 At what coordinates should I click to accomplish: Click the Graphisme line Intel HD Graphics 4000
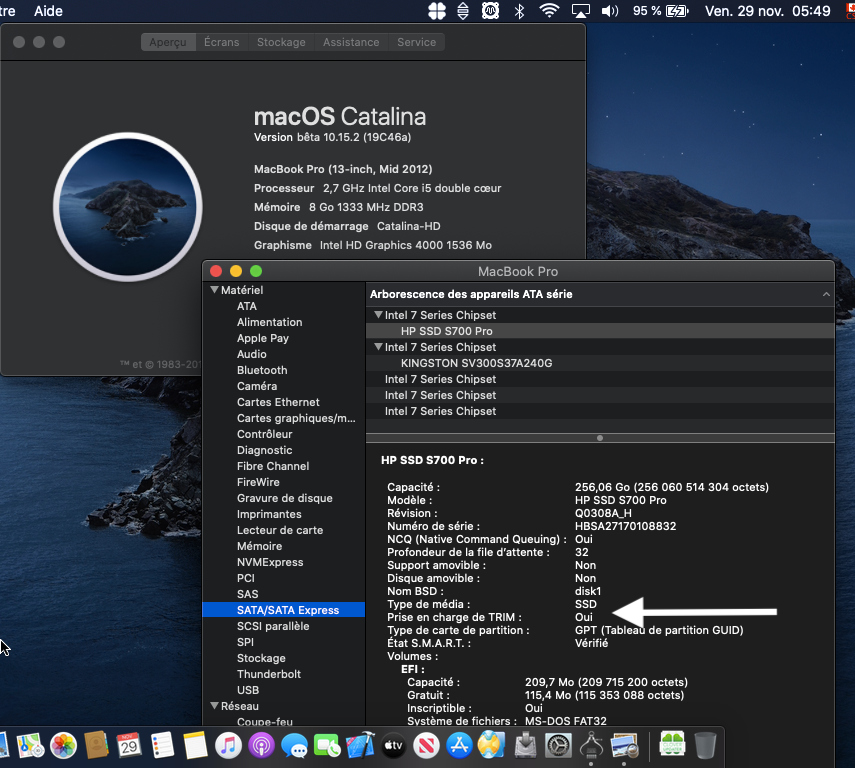[373, 245]
